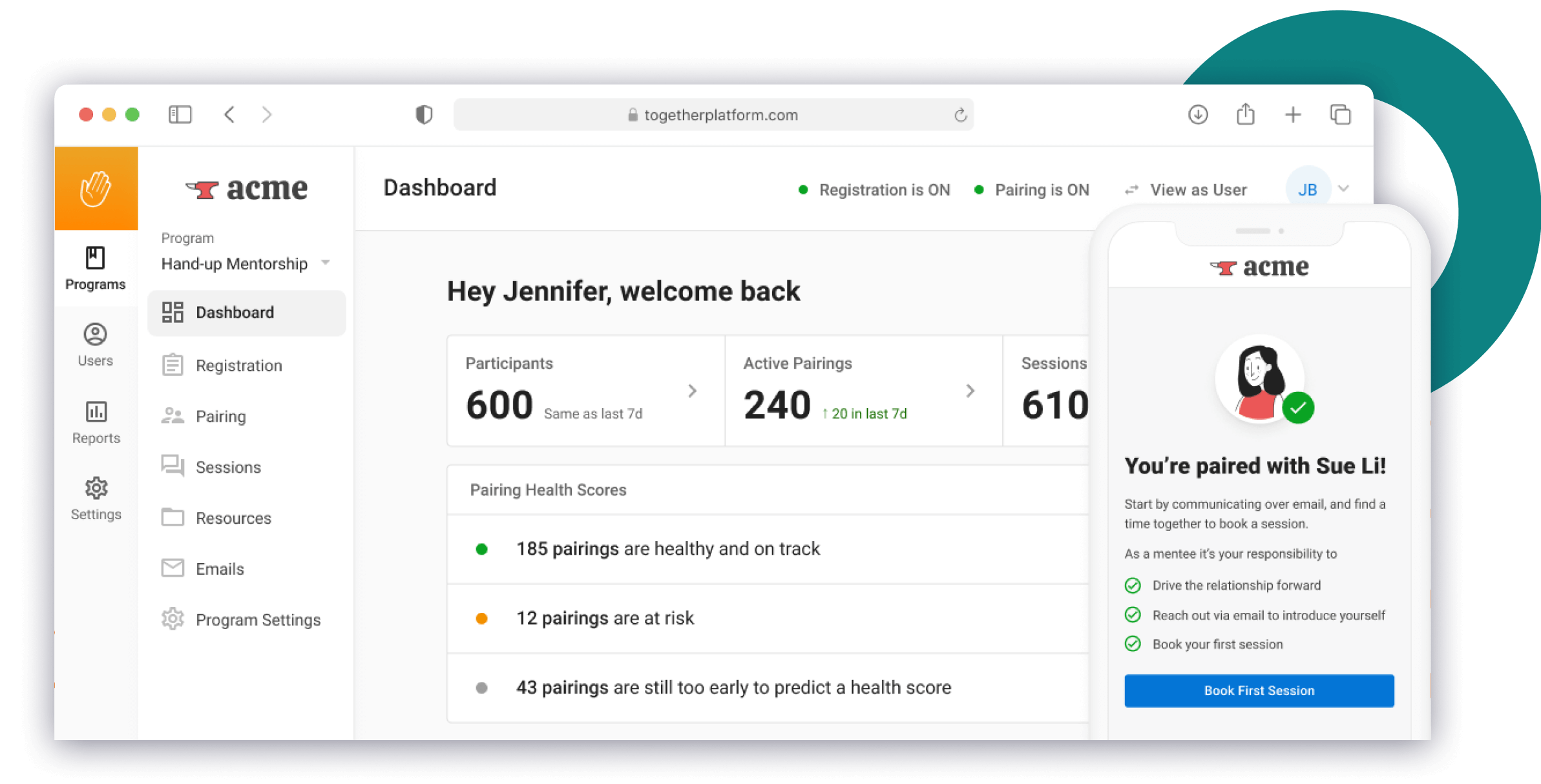Go back with the browser back arrow
Screen dimensions: 1541x784
[229, 115]
